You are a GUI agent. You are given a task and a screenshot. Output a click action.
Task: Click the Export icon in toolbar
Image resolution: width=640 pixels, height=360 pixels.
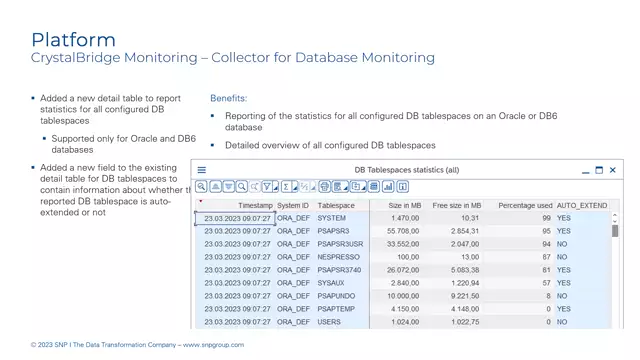[x=356, y=187]
